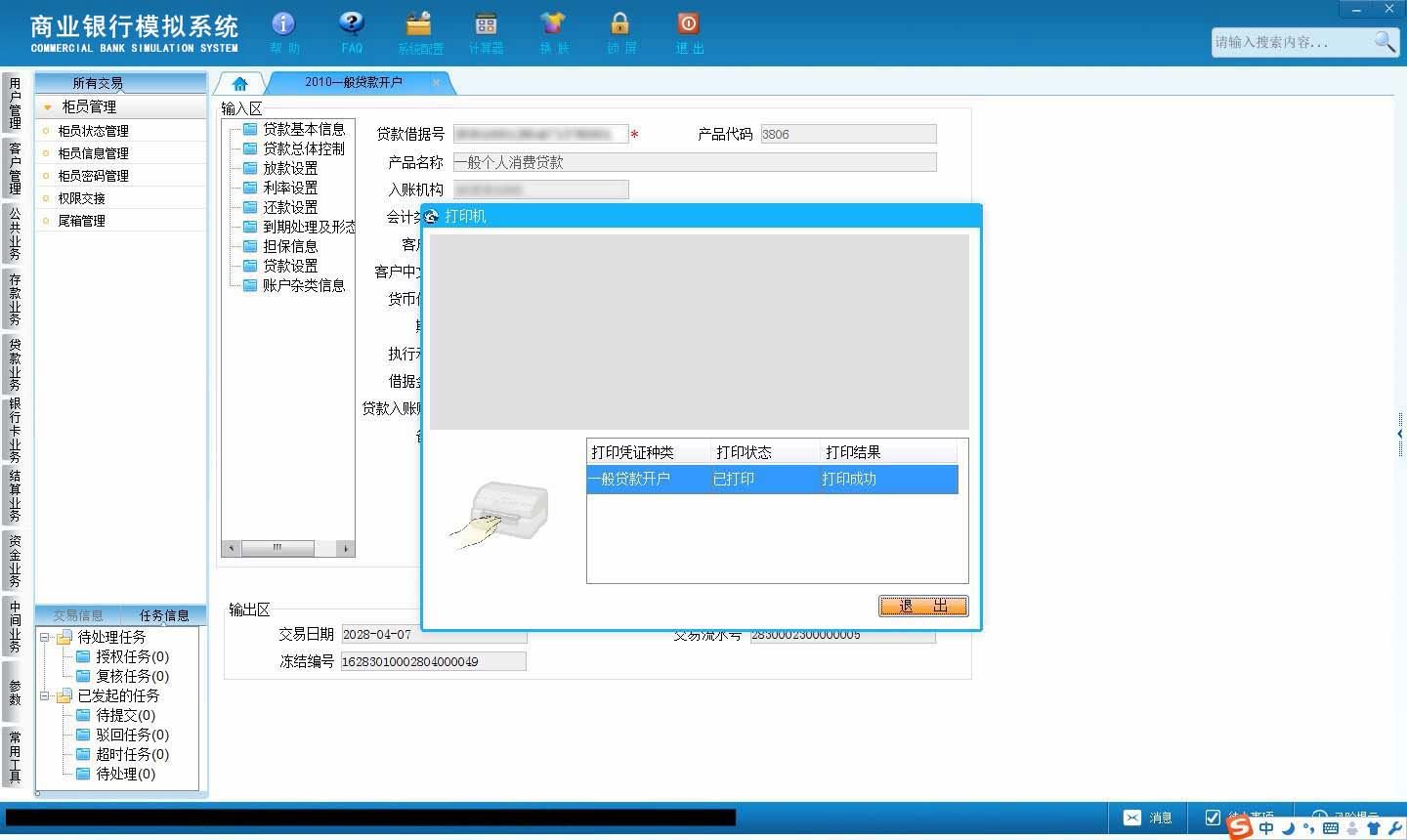Screen dimensions: 1407x840
Task: Open the 银行卡业务 side tab
Action: pos(15,430)
